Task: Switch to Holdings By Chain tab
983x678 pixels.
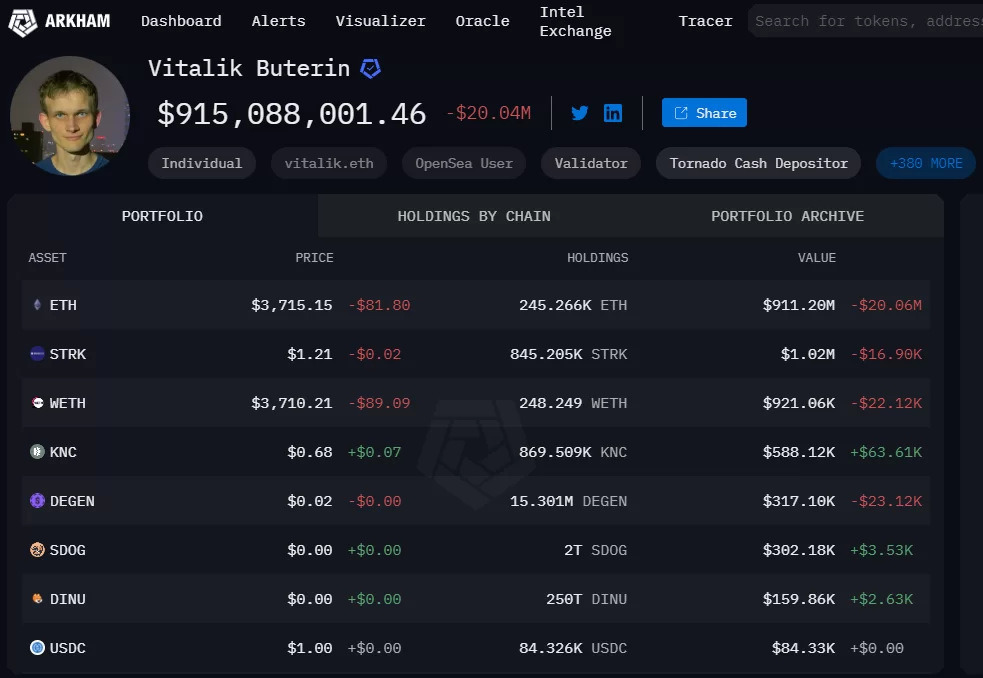Action: (473, 216)
